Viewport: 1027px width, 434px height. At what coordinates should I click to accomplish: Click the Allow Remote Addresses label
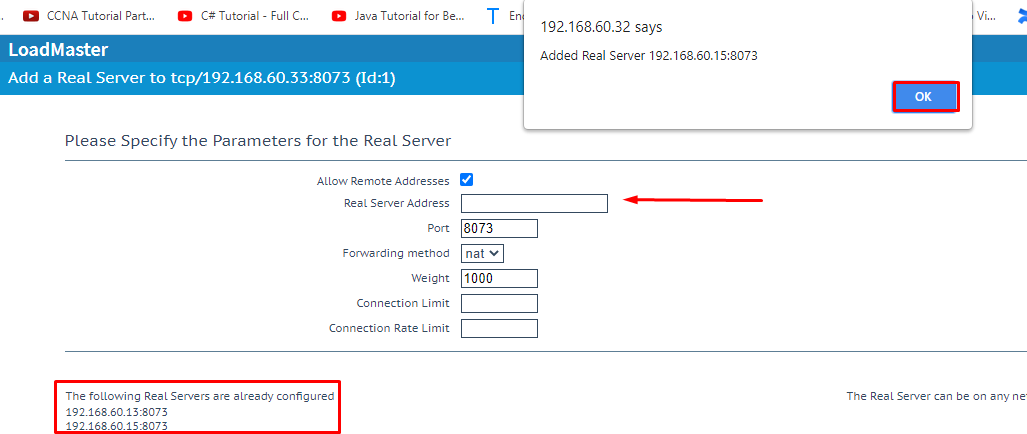pyautogui.click(x=383, y=181)
